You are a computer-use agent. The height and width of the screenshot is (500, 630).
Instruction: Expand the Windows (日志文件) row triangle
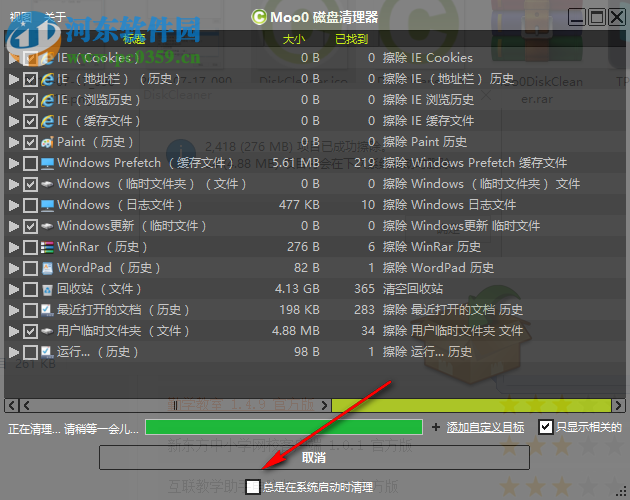pos(14,205)
